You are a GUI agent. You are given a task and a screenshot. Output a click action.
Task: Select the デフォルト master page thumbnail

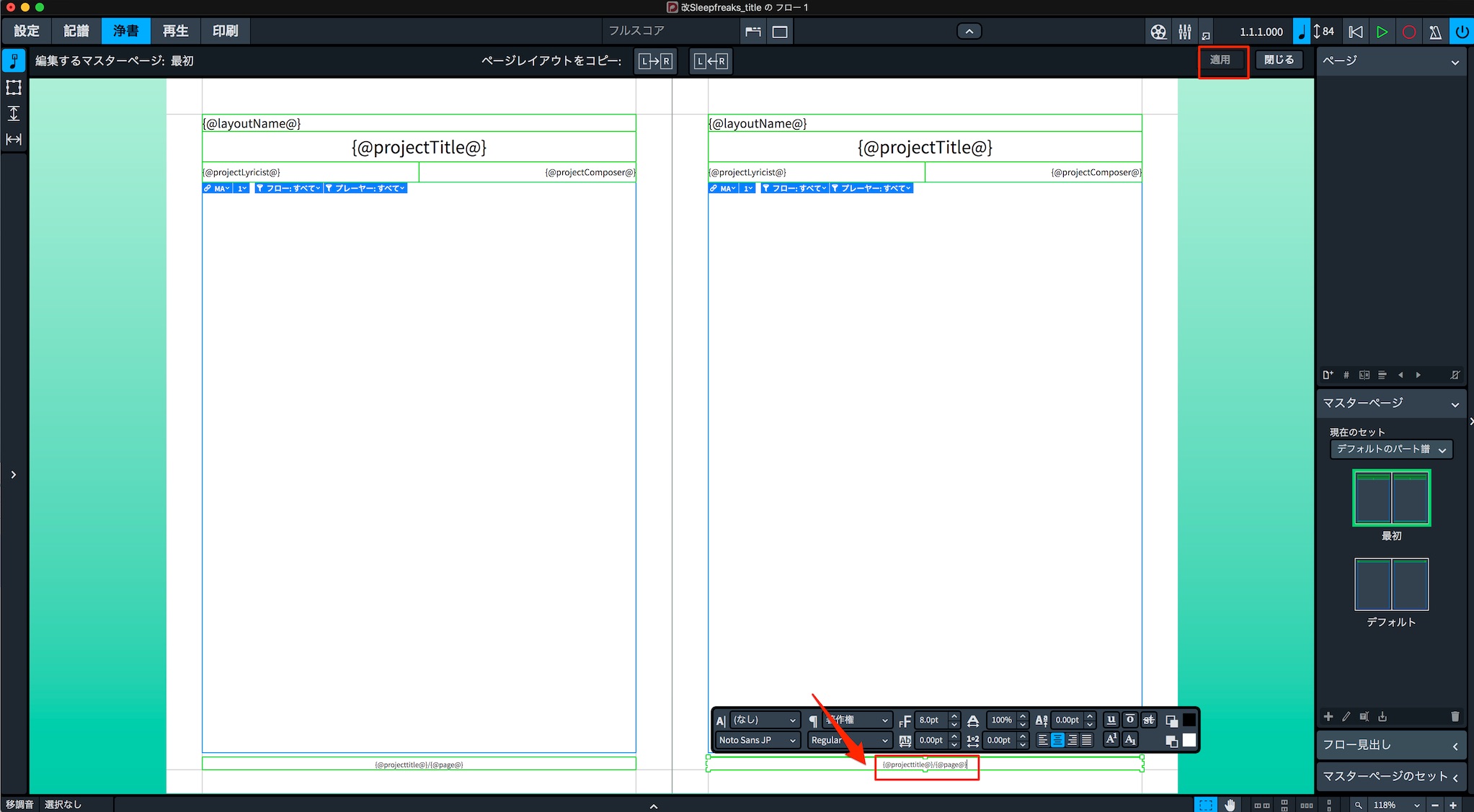(1391, 584)
